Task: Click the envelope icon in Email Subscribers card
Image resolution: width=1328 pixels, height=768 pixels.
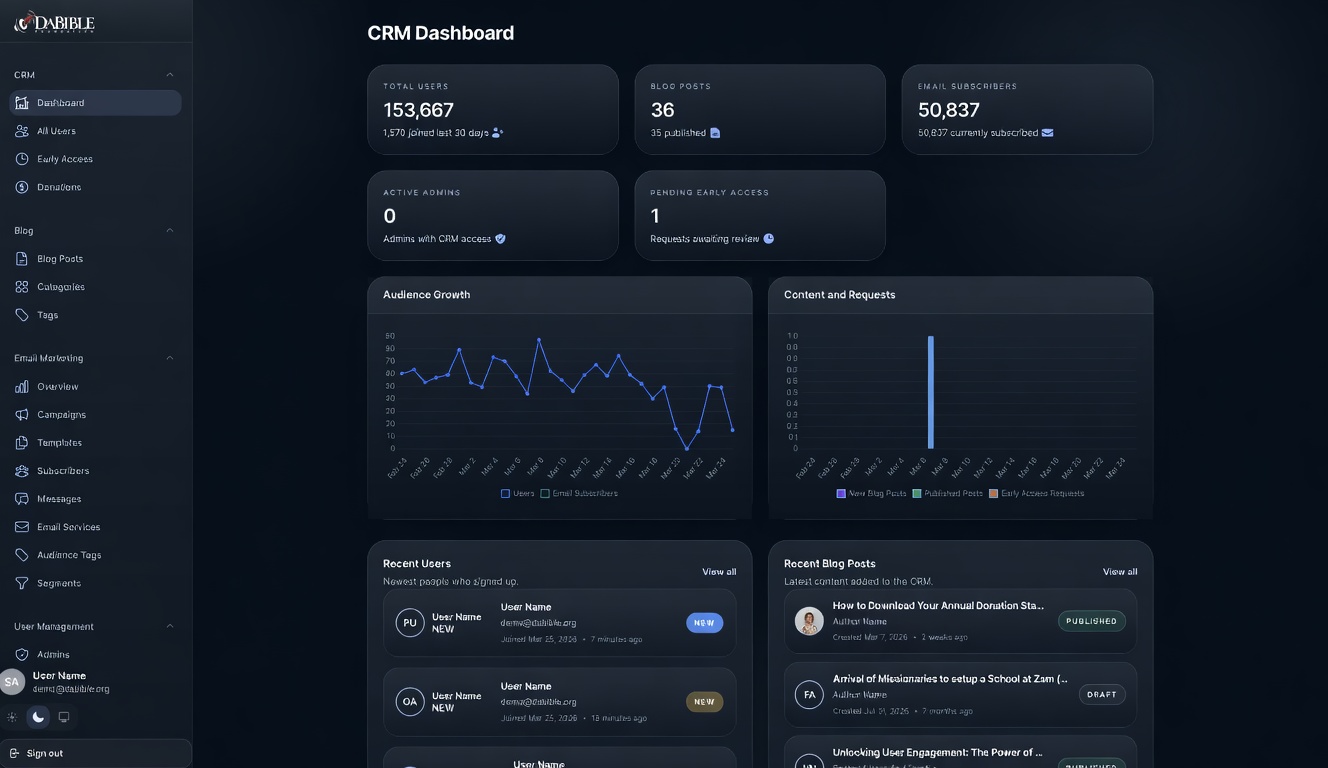Action: click(1047, 132)
